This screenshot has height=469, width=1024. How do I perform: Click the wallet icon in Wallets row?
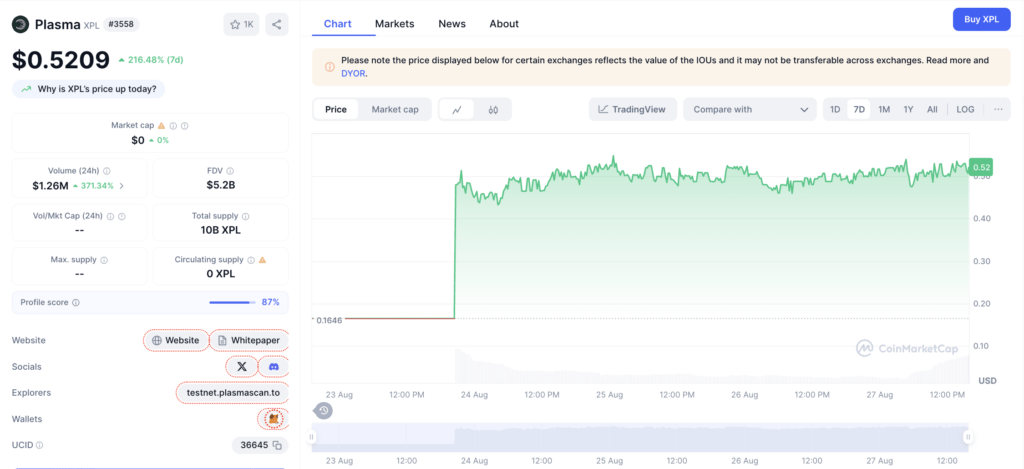274,419
